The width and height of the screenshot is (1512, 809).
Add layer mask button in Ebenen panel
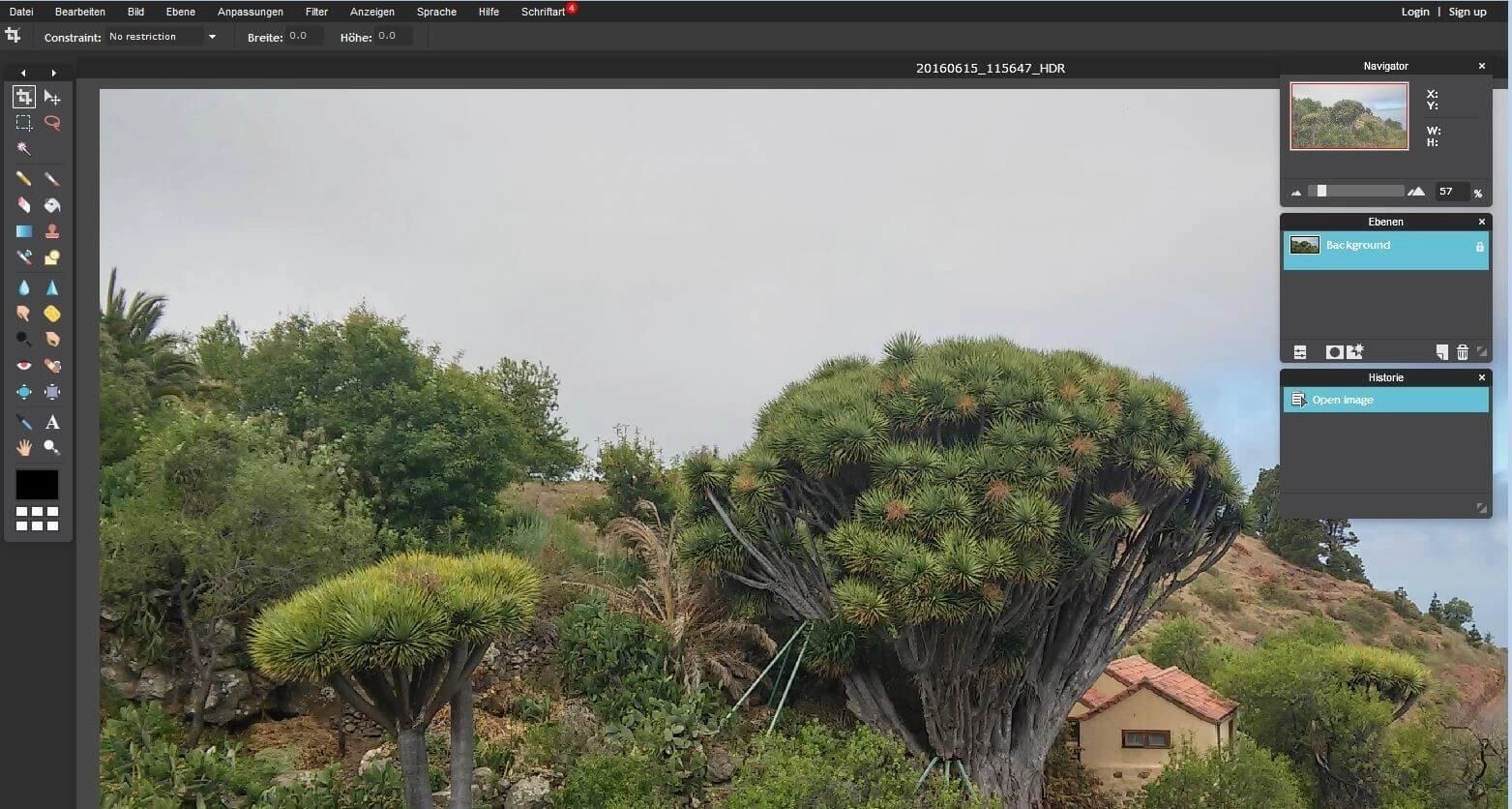[1334, 352]
